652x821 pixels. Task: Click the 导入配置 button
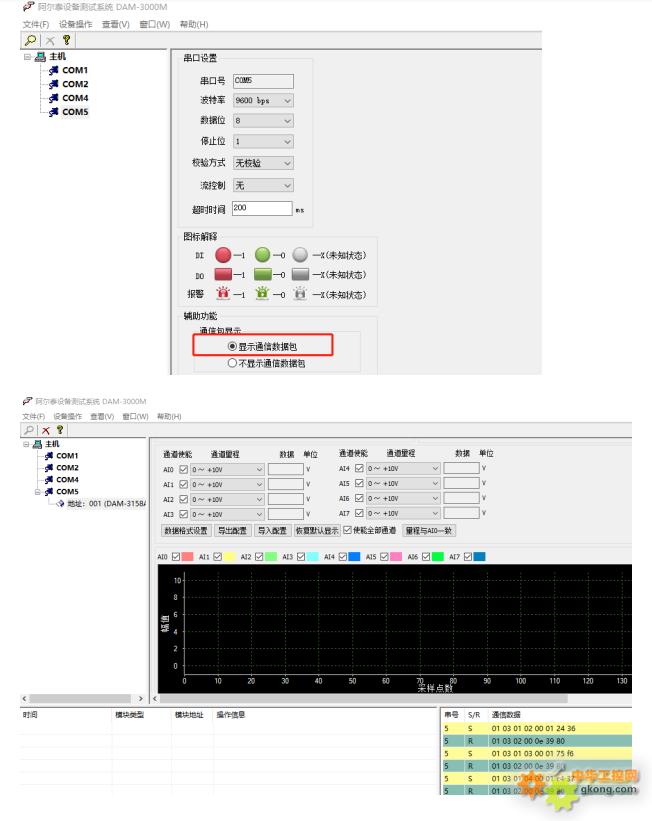pos(272,531)
